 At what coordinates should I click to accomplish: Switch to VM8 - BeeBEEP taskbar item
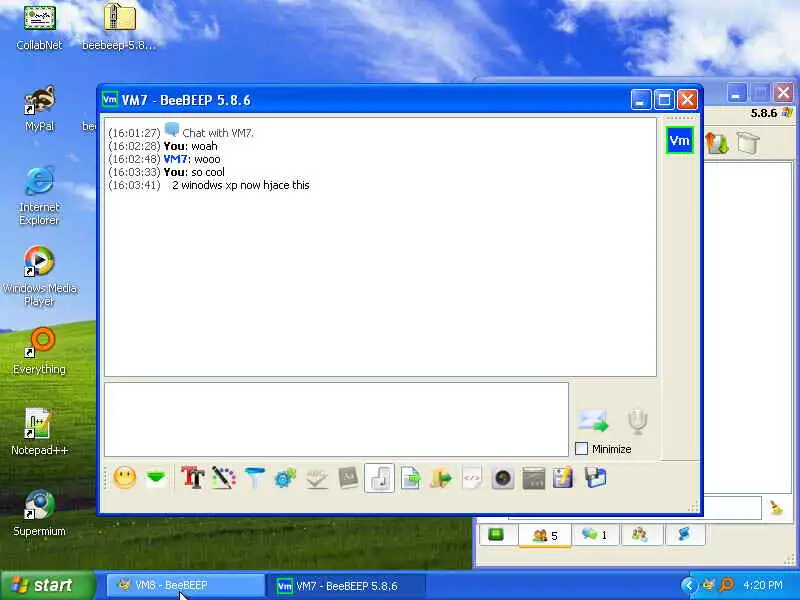186,586
